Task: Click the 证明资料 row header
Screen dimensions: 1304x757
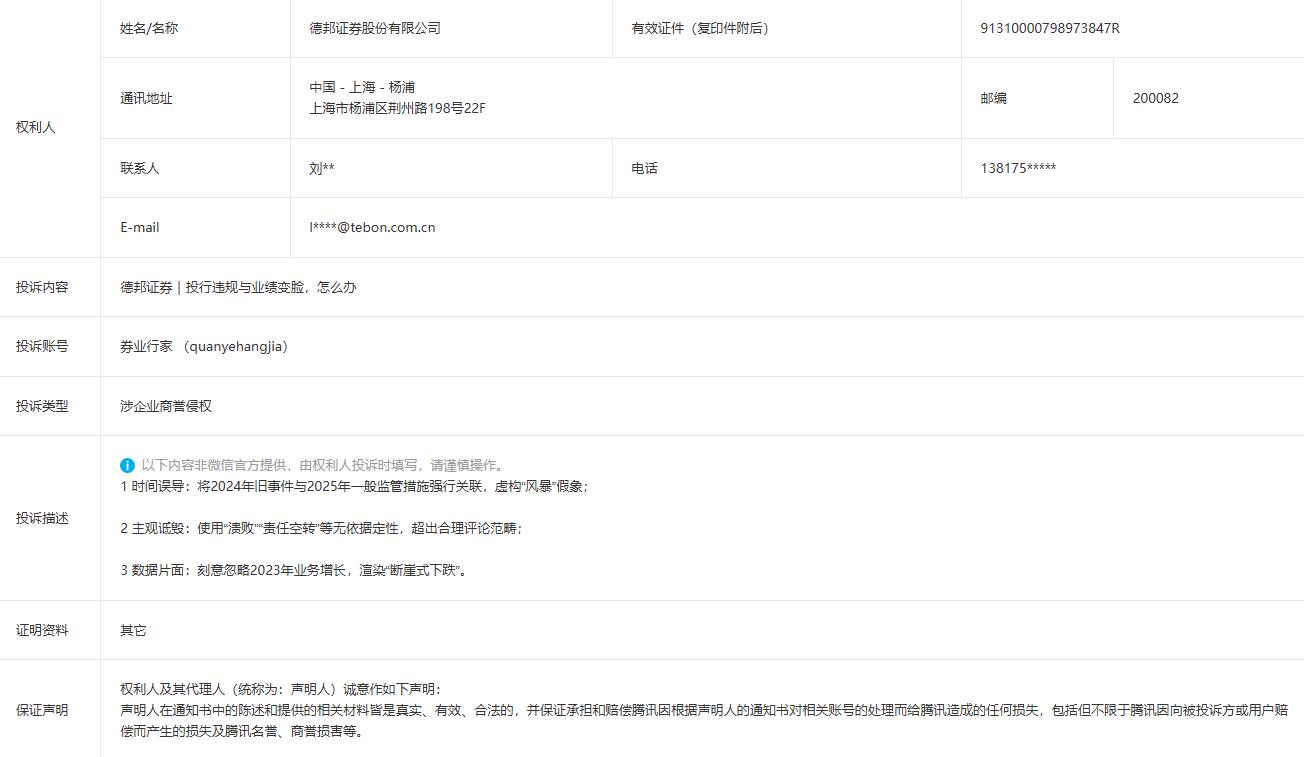Action: click(42, 630)
